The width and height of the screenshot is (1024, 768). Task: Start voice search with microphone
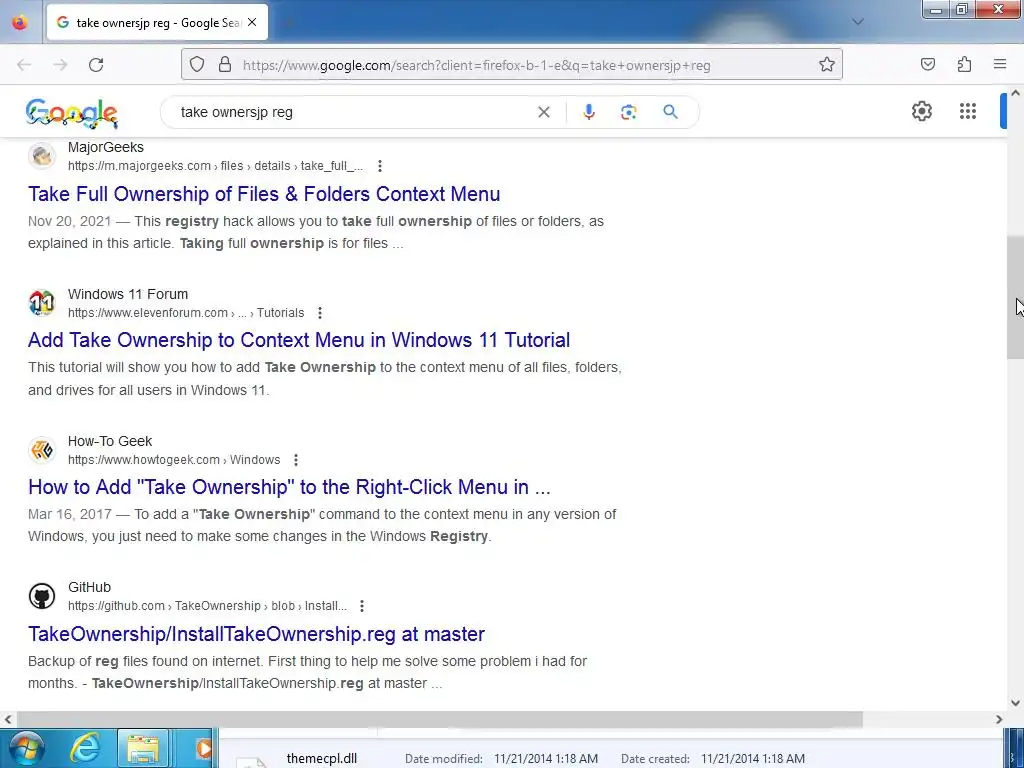tap(588, 112)
